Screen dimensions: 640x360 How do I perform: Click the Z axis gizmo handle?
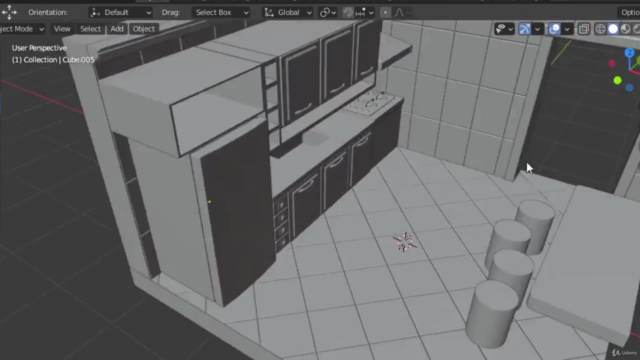[629, 53]
